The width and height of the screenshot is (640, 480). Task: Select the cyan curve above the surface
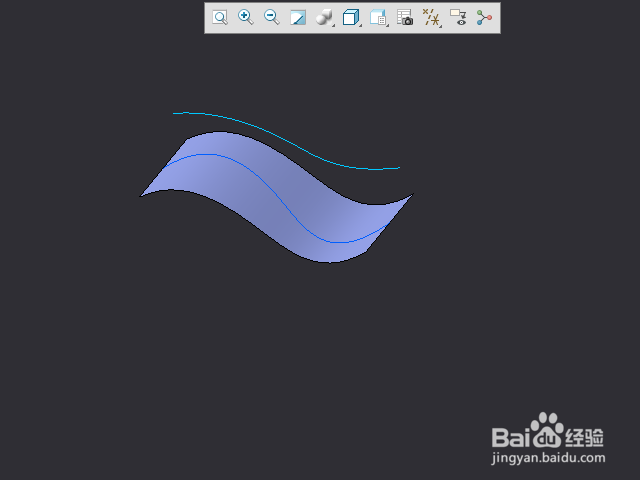pos(292,143)
